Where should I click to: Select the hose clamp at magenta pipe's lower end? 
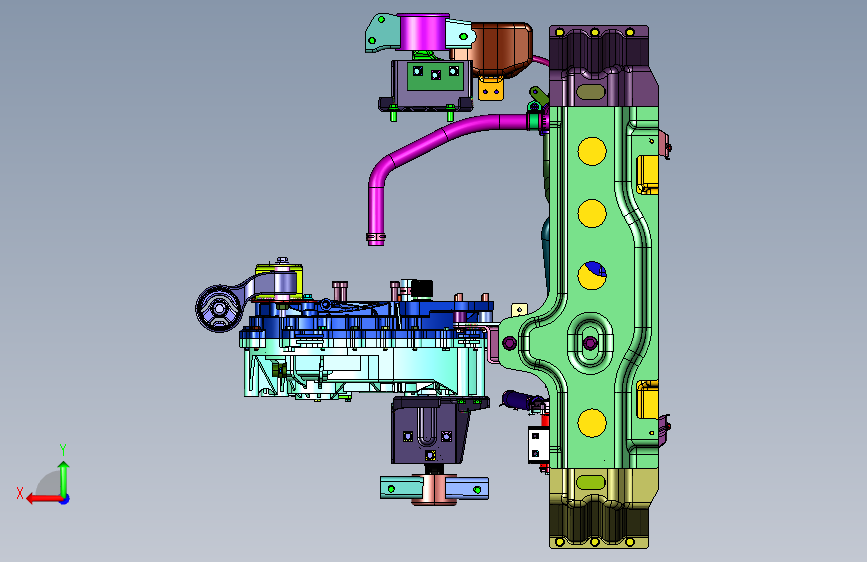[x=376, y=238]
